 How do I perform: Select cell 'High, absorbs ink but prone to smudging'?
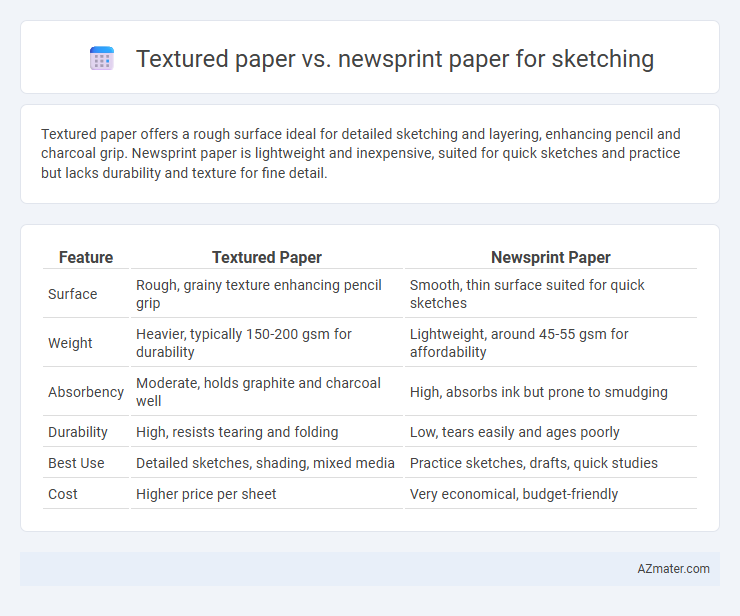click(551, 392)
